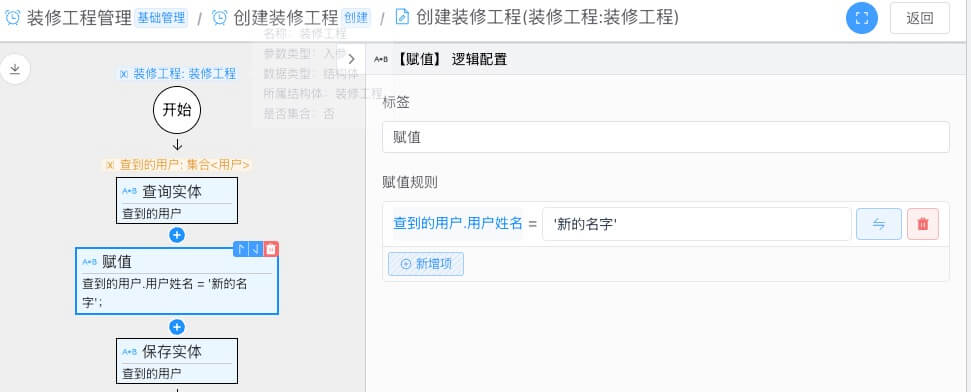The width and height of the screenshot is (971, 392).
Task: Click the 创建 tag in breadcrumb
Action: [x=355, y=18]
